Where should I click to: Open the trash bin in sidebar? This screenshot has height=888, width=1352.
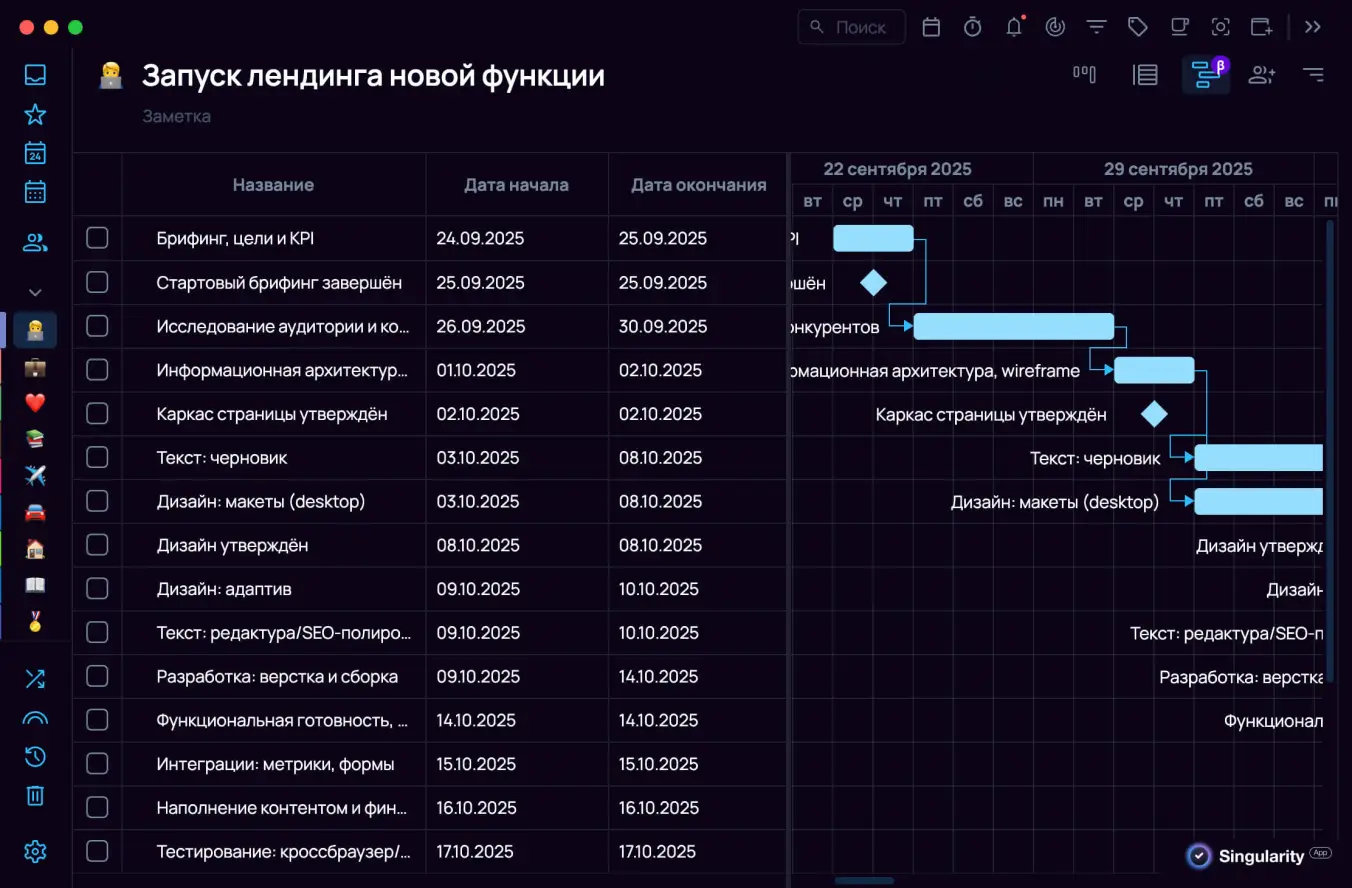click(x=35, y=796)
